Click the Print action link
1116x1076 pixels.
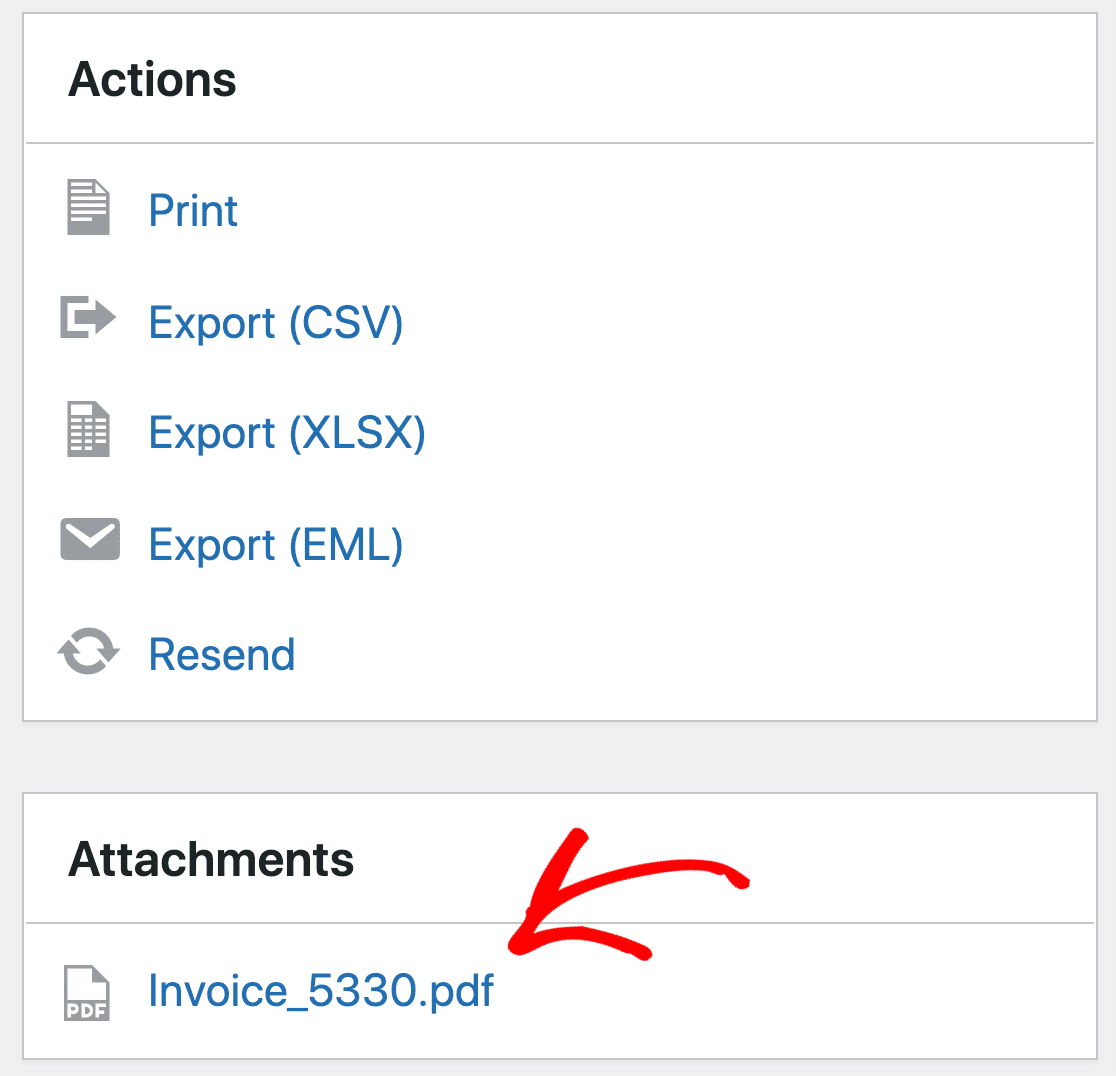[193, 210]
